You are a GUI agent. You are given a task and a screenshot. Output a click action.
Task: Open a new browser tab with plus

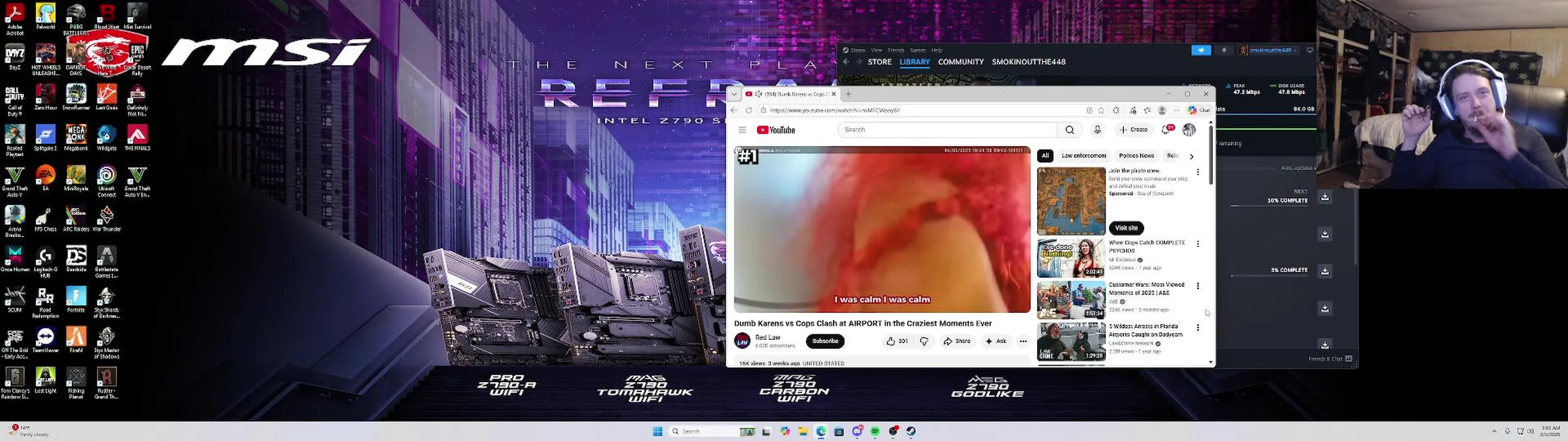pos(848,94)
